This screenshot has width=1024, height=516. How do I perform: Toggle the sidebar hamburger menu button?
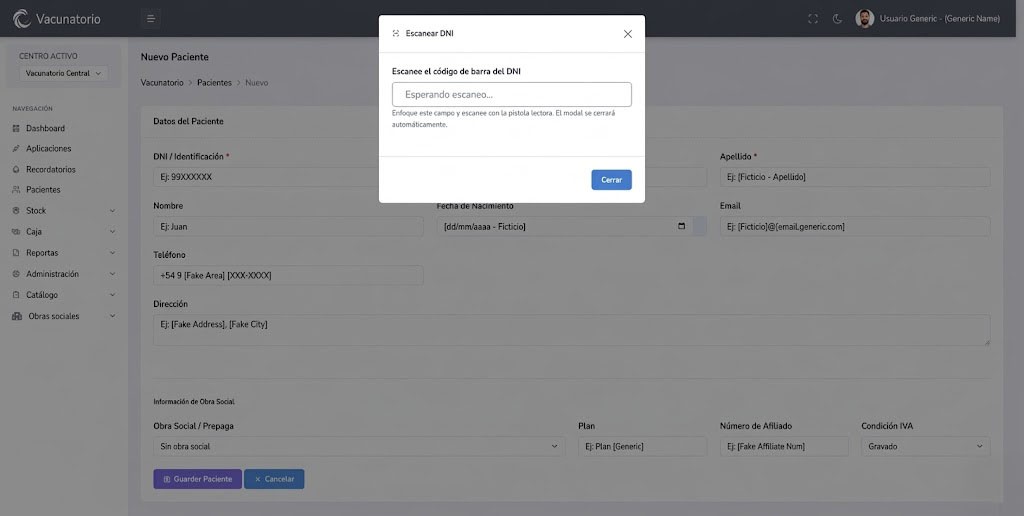coord(150,18)
